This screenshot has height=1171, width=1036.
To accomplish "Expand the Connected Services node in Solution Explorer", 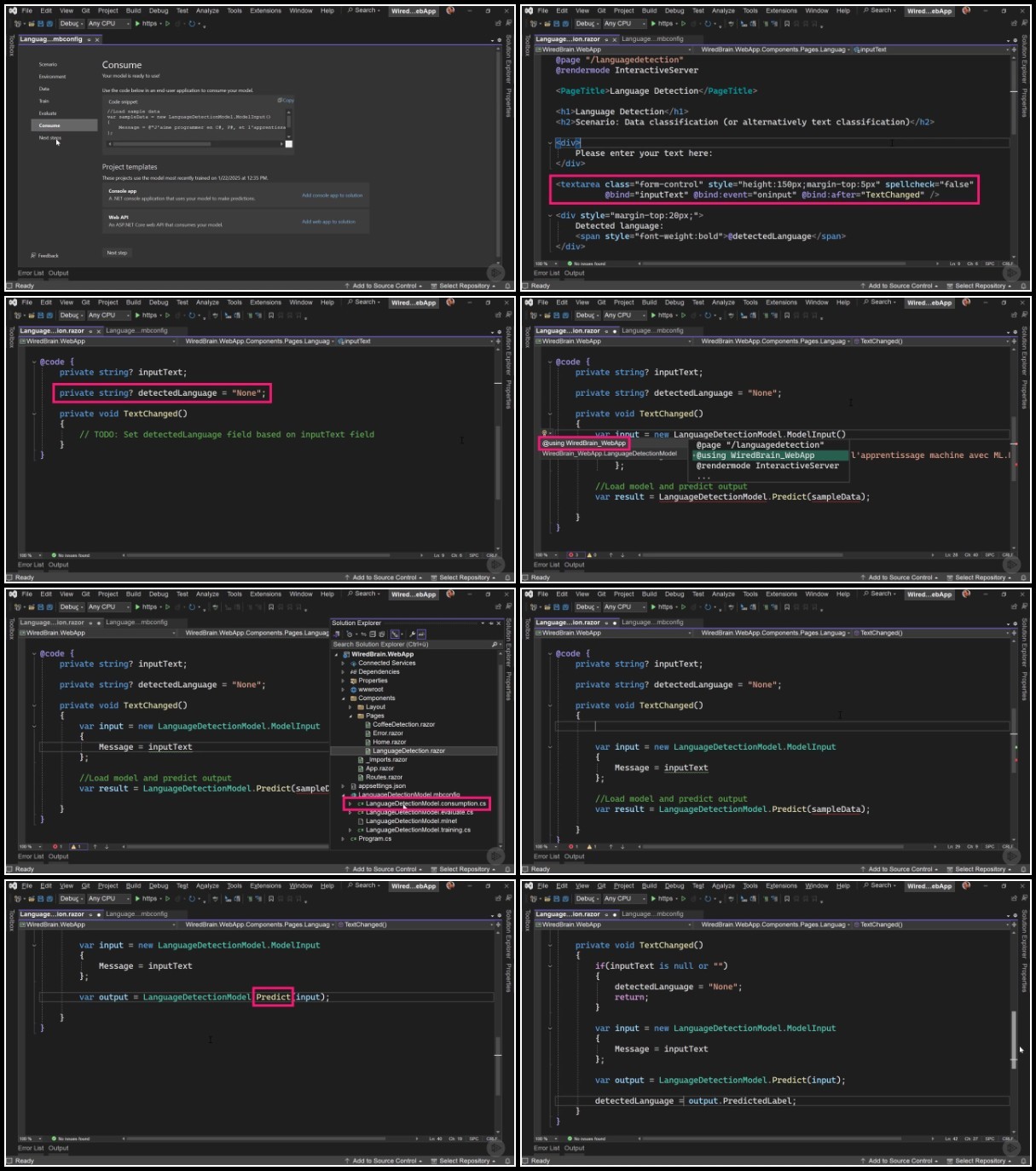I will click(343, 663).
